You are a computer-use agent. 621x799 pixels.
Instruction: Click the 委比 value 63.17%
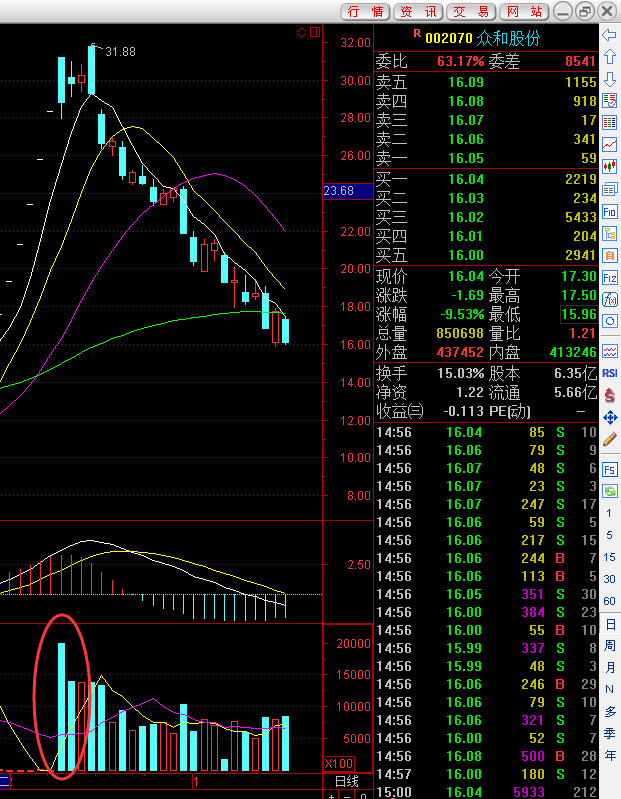pos(461,61)
